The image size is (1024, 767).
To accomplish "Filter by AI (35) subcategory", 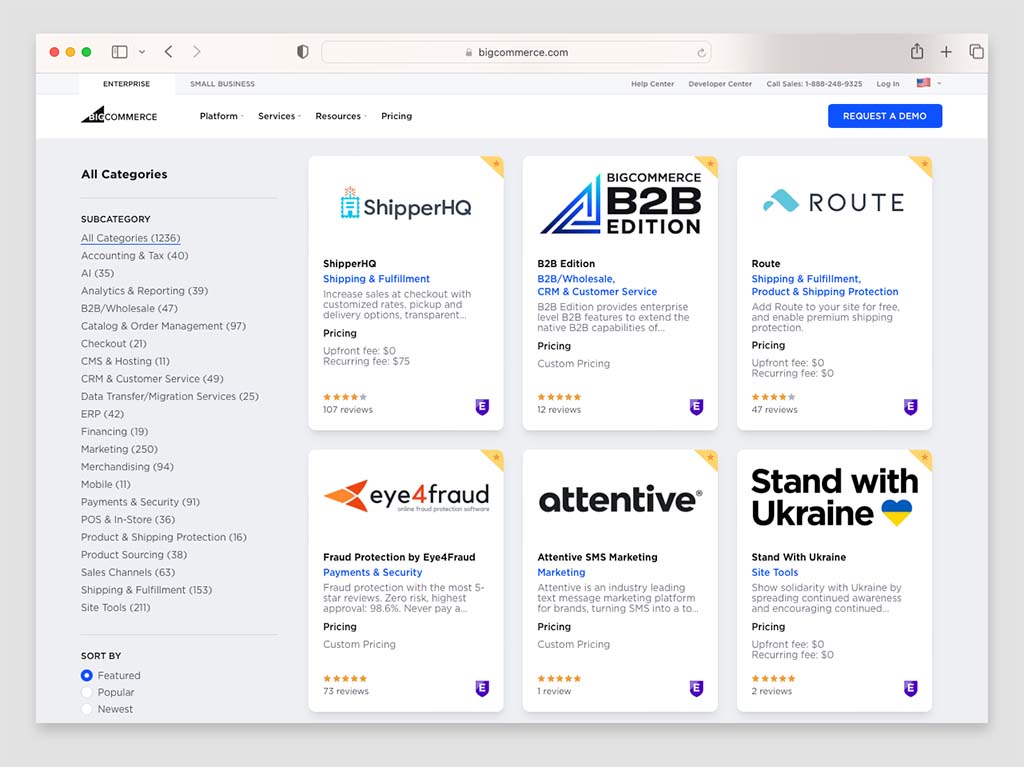I will pyautogui.click(x=97, y=273).
